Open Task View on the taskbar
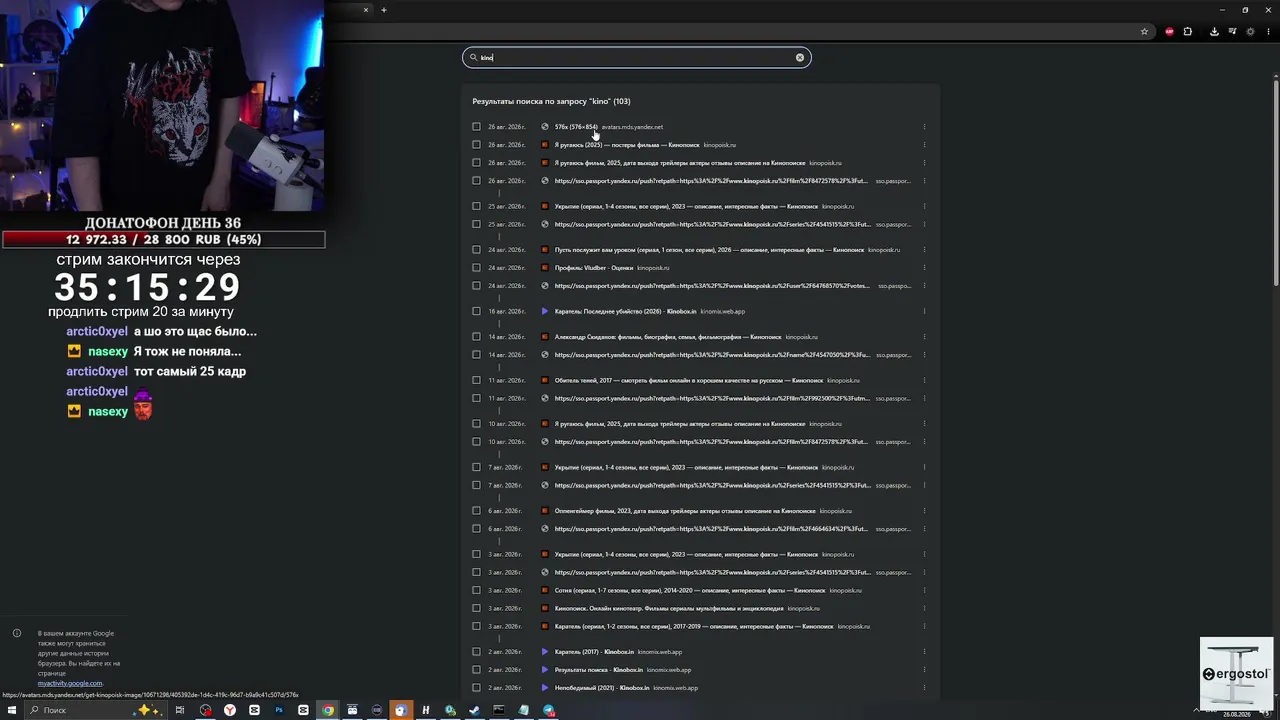Viewport: 1280px width, 720px height. (x=180, y=710)
